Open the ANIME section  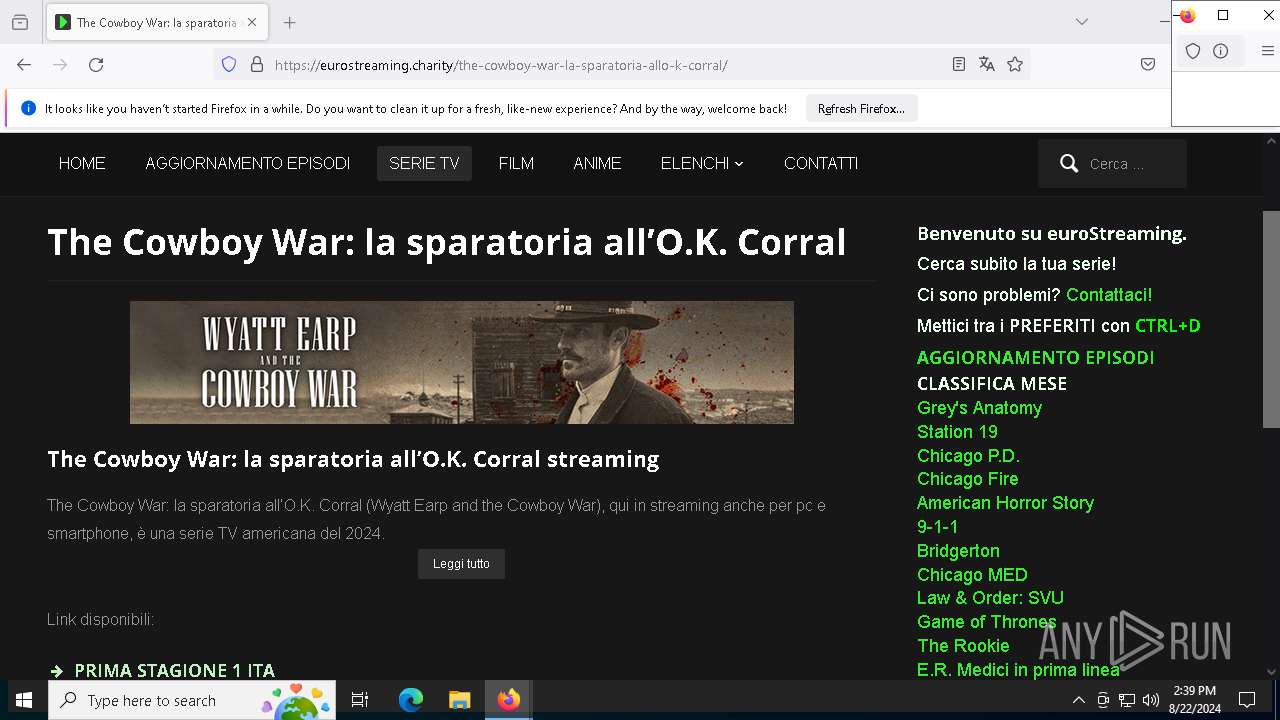pyautogui.click(x=597, y=164)
